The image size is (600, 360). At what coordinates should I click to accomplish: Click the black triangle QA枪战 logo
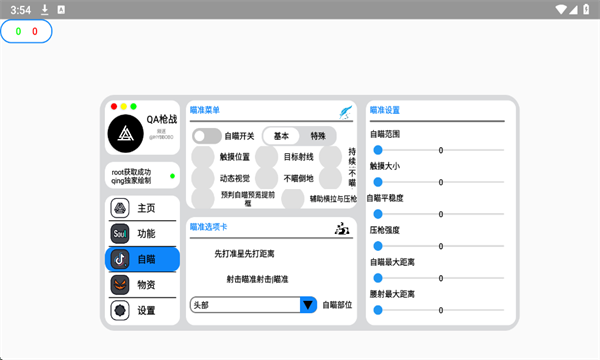coord(126,134)
